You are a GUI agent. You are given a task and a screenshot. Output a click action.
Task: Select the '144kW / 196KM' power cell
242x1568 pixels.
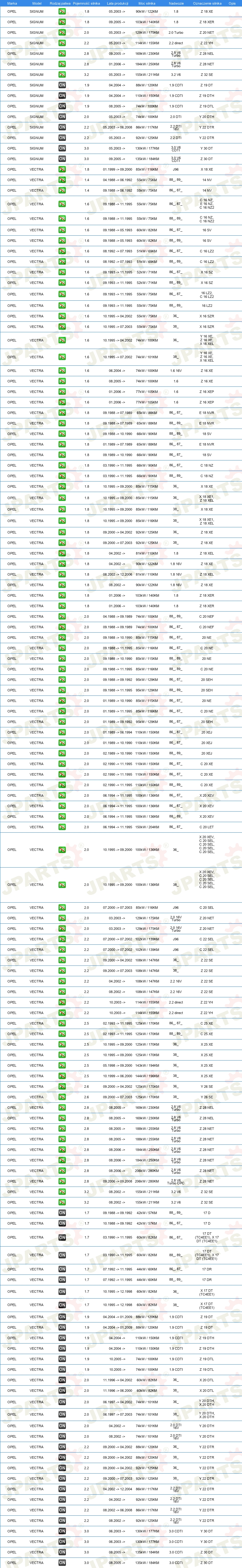click(147, 1076)
